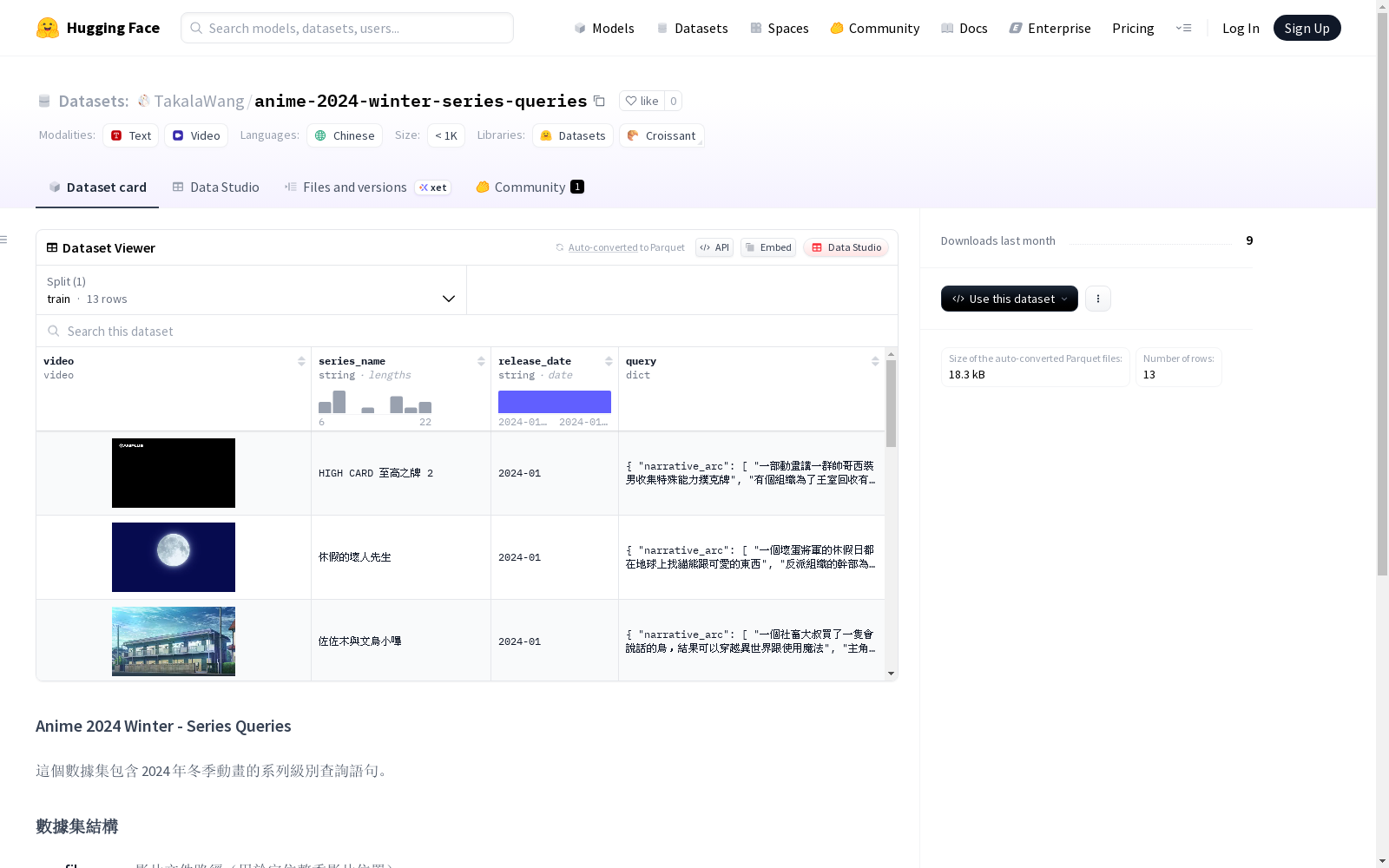Select the cell '休假的壞人先生'
1389x868 pixels.
[355, 557]
